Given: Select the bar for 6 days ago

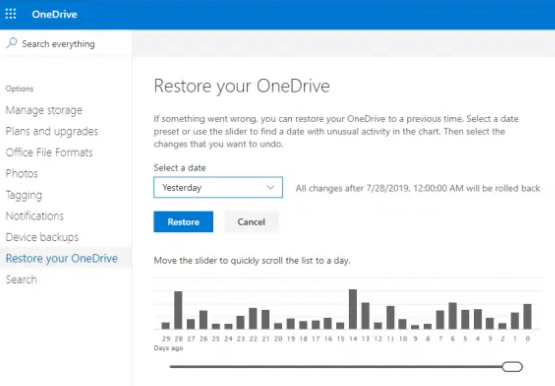Looking at the screenshot, I should (x=453, y=316).
